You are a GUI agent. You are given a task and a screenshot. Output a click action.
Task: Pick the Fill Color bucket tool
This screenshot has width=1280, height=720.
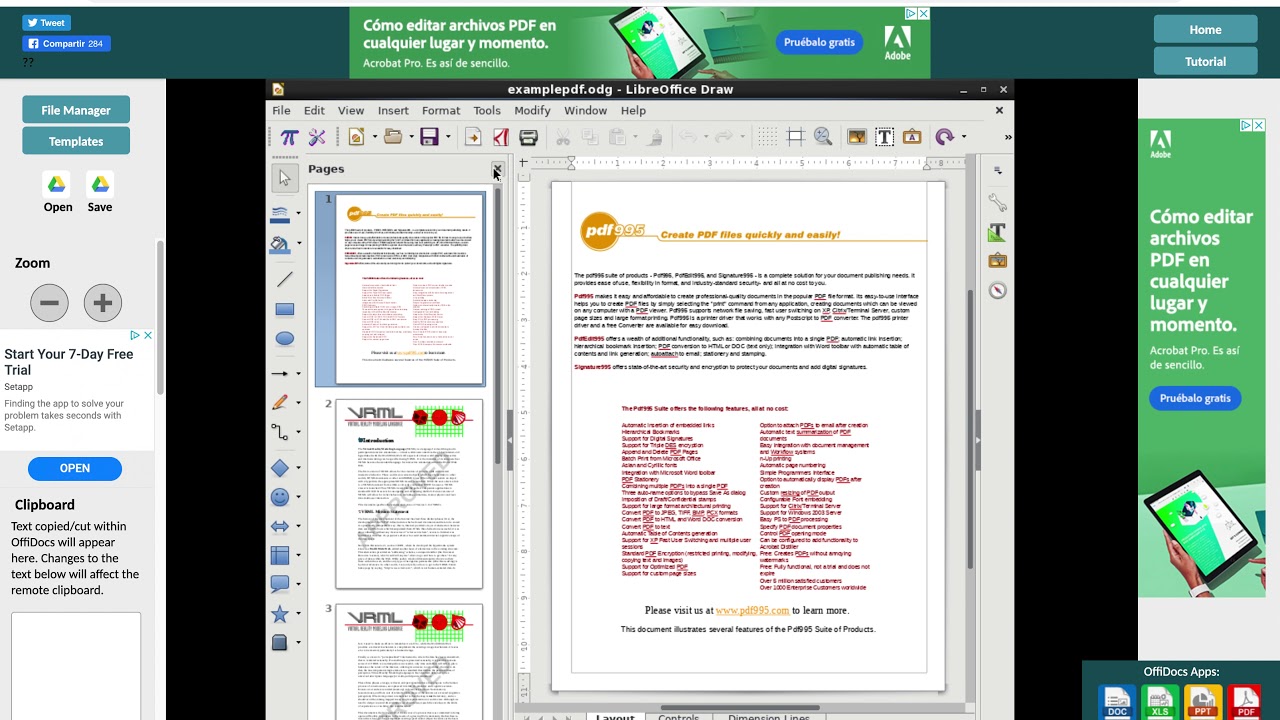pyautogui.click(x=281, y=243)
